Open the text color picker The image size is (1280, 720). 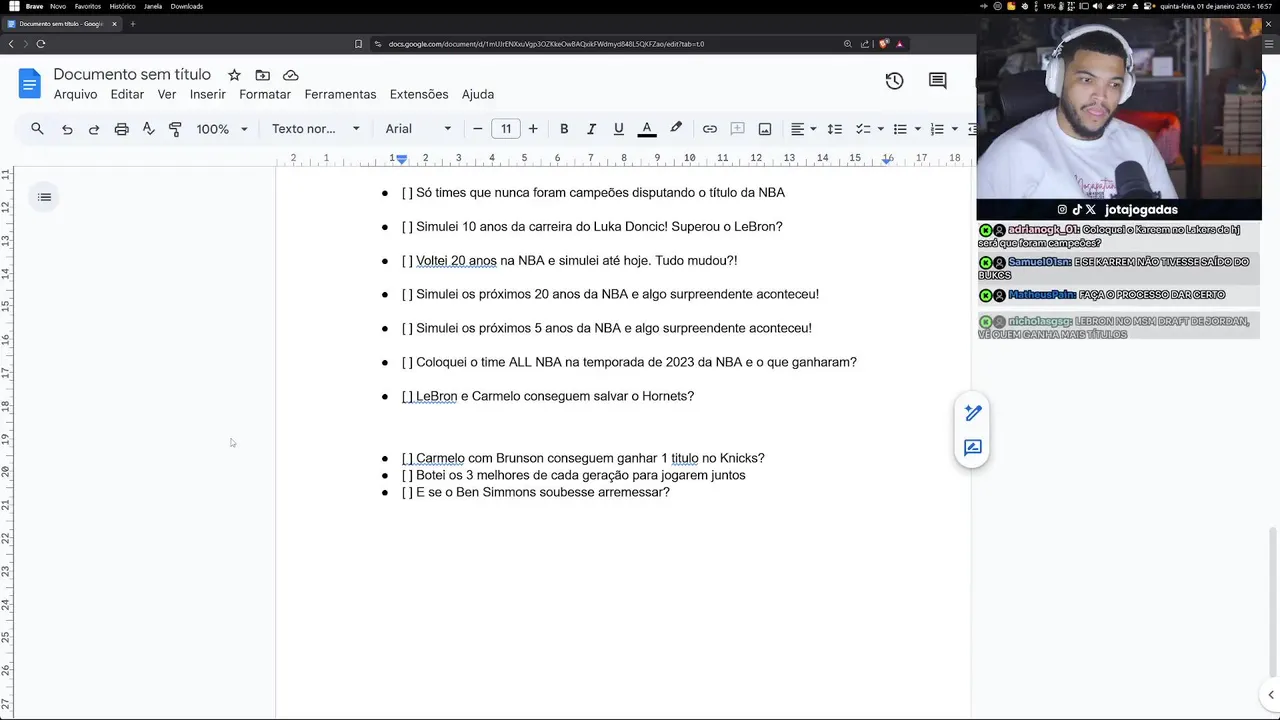[x=647, y=129]
